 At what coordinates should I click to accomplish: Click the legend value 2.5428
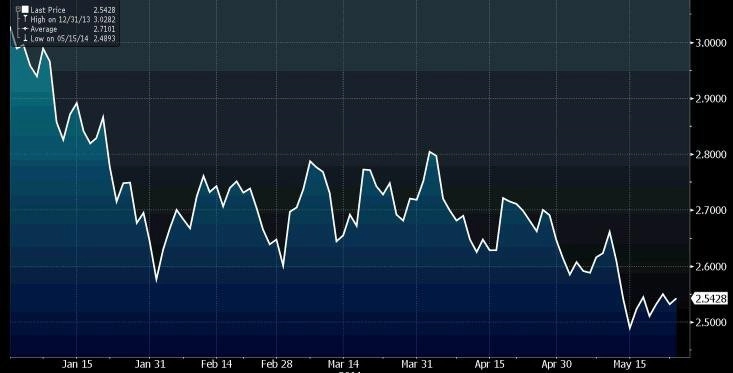[104, 10]
